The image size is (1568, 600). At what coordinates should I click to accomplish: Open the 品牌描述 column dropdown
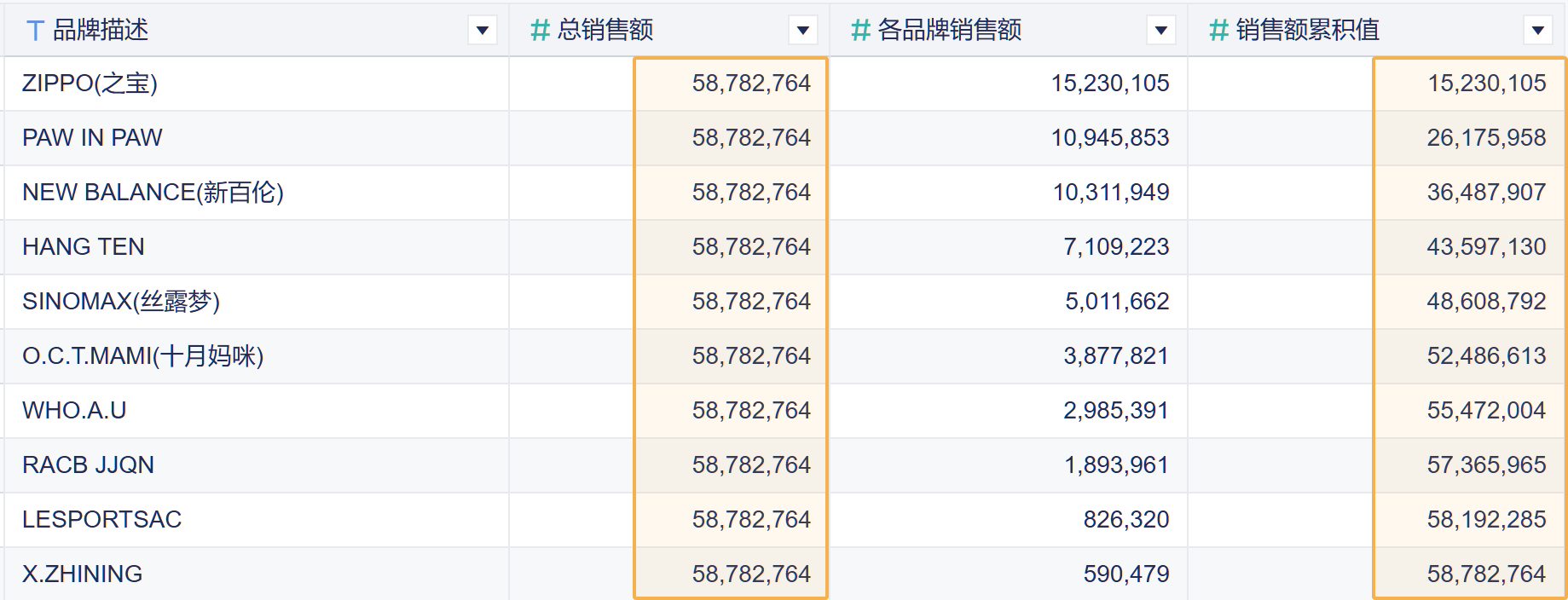(x=482, y=31)
